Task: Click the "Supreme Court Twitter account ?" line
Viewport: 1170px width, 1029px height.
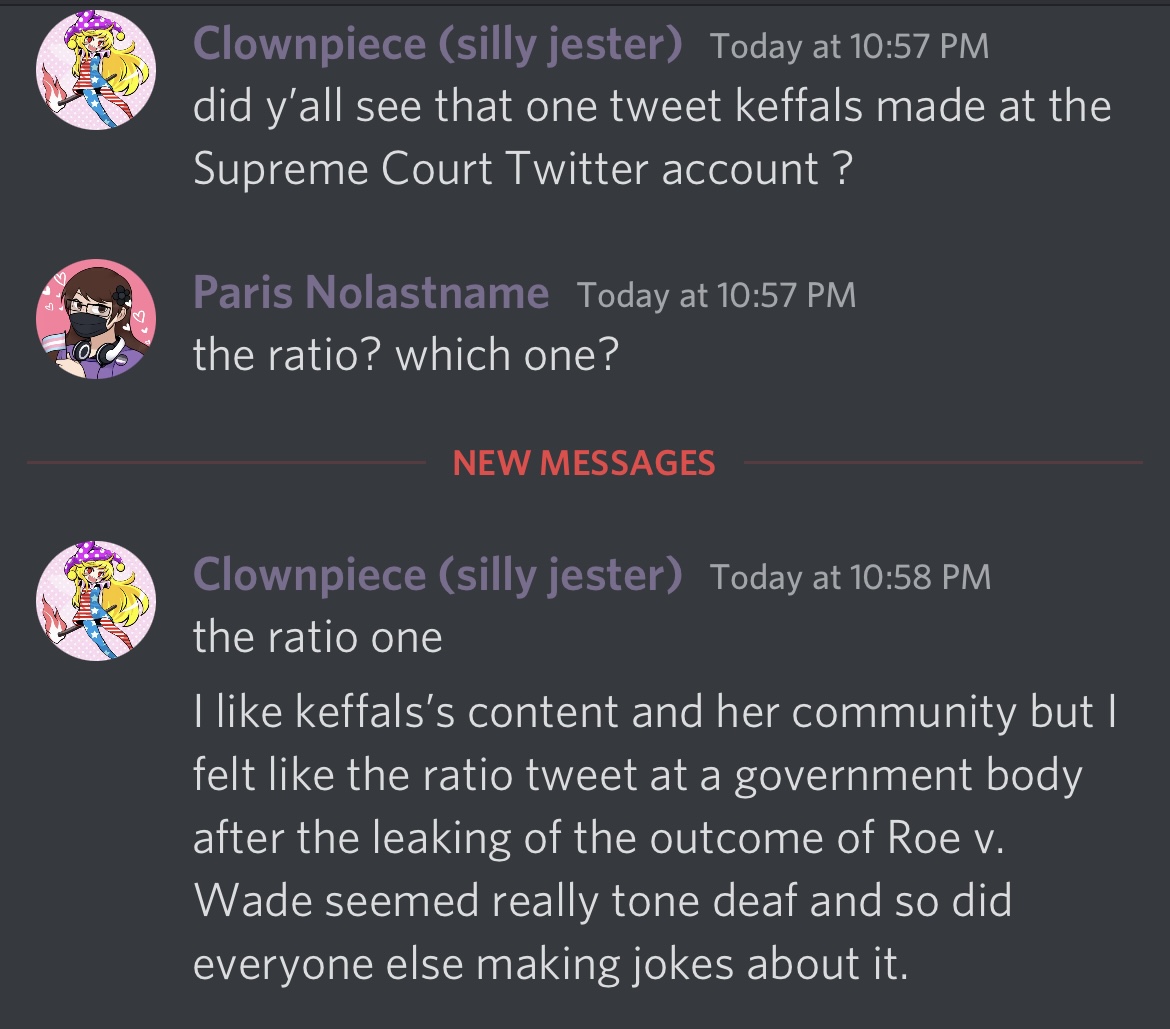Action: 522,169
